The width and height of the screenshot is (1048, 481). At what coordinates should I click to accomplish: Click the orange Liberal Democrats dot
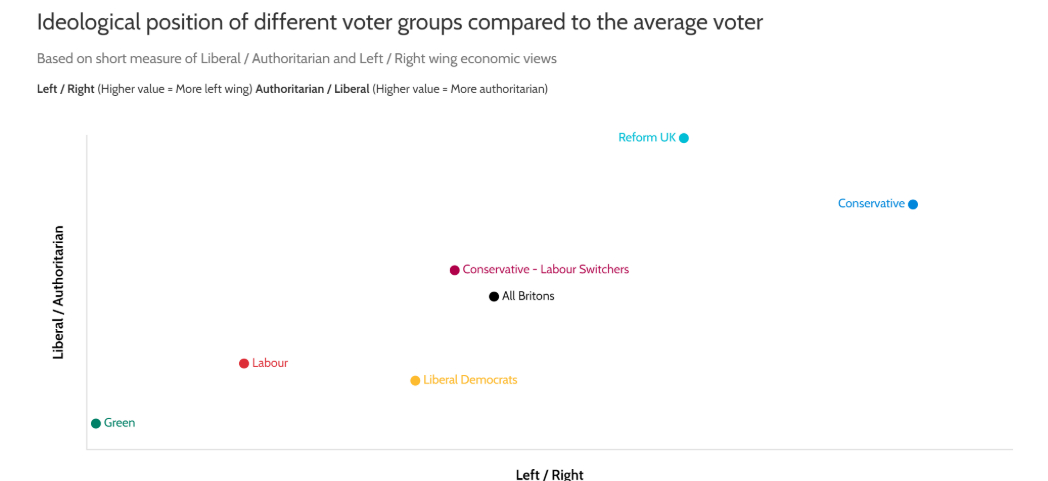click(x=415, y=381)
